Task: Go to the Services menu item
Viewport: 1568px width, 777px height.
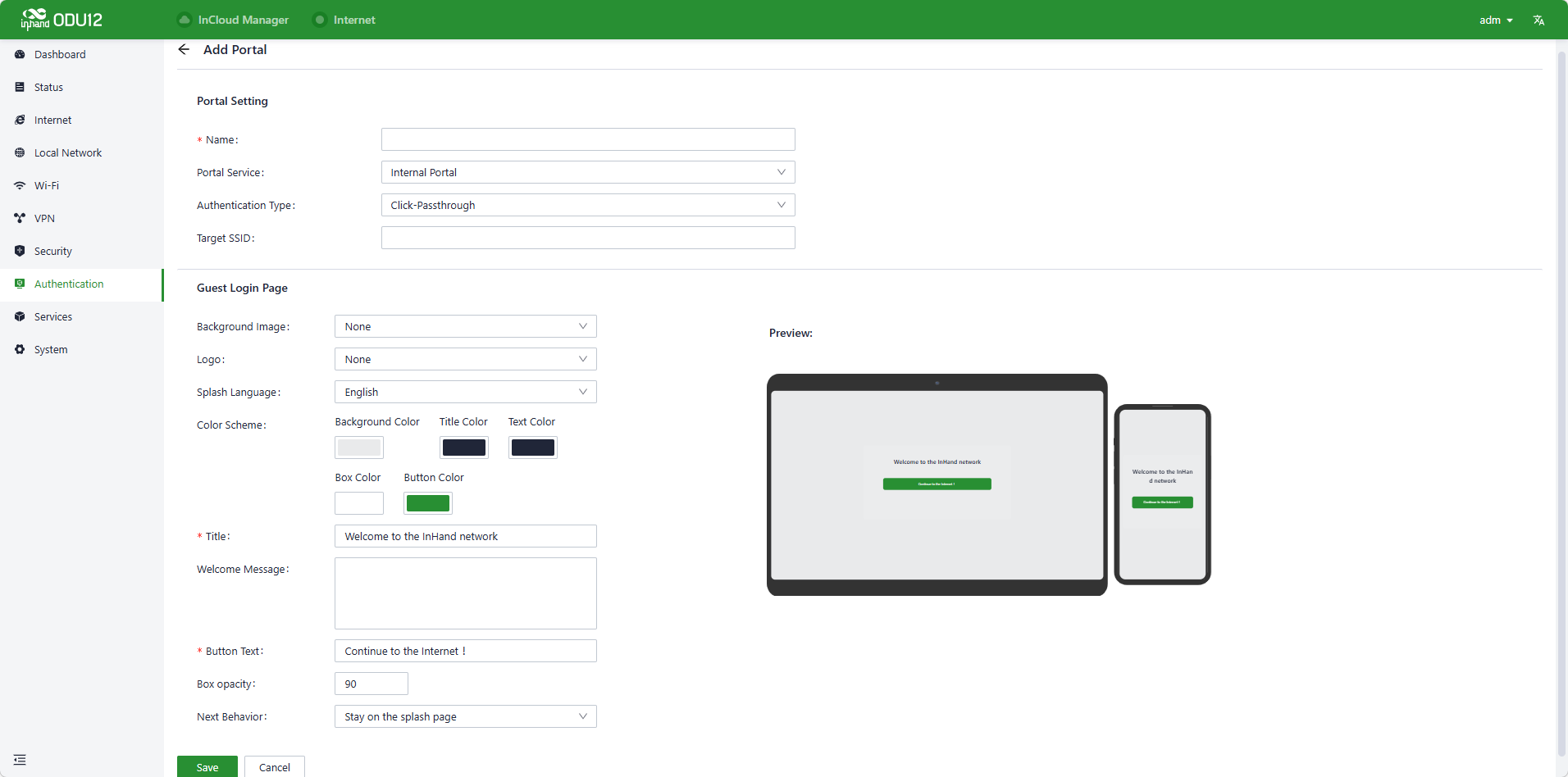Action: [x=53, y=317]
